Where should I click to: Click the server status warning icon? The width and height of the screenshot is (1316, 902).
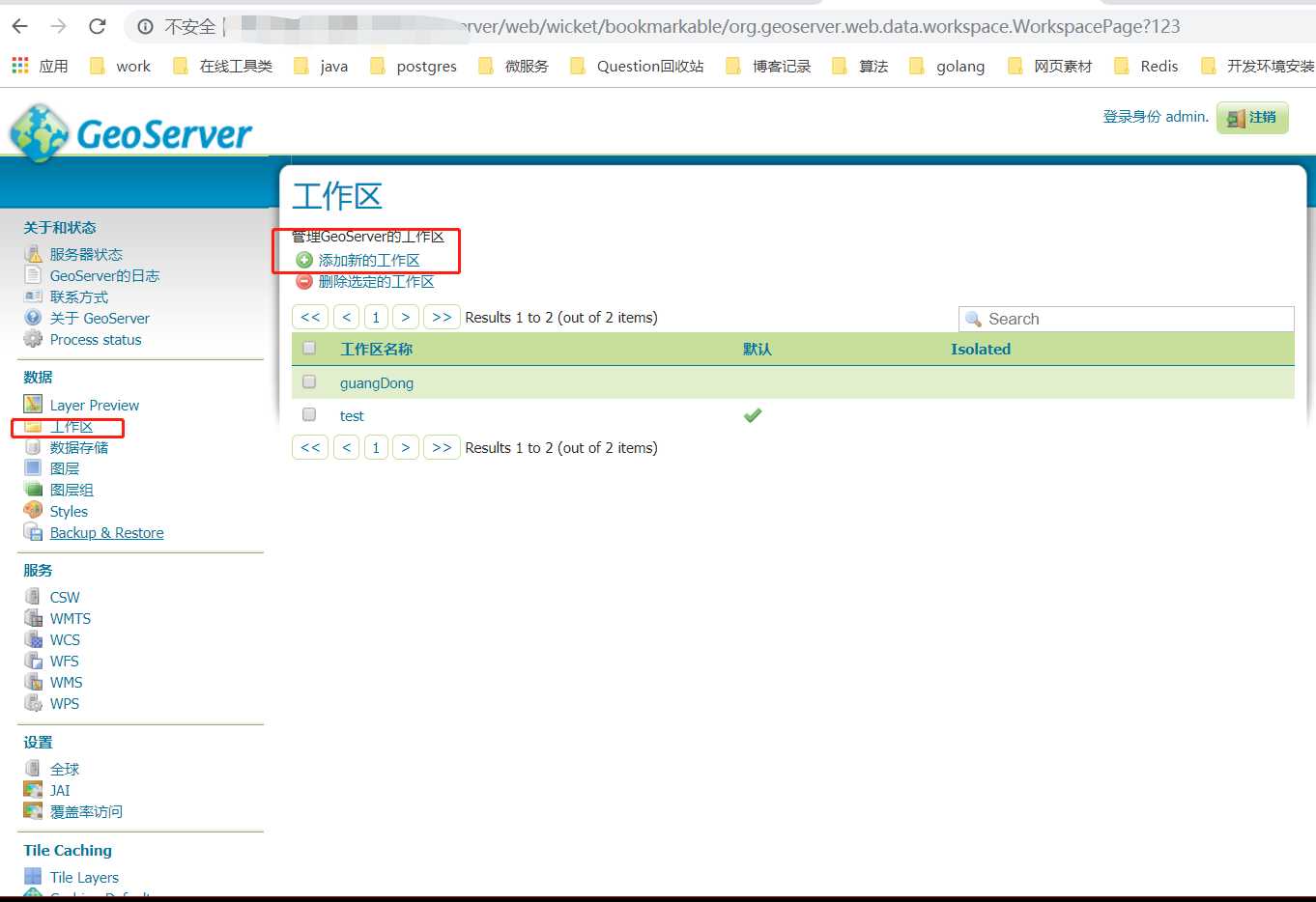pyautogui.click(x=33, y=254)
